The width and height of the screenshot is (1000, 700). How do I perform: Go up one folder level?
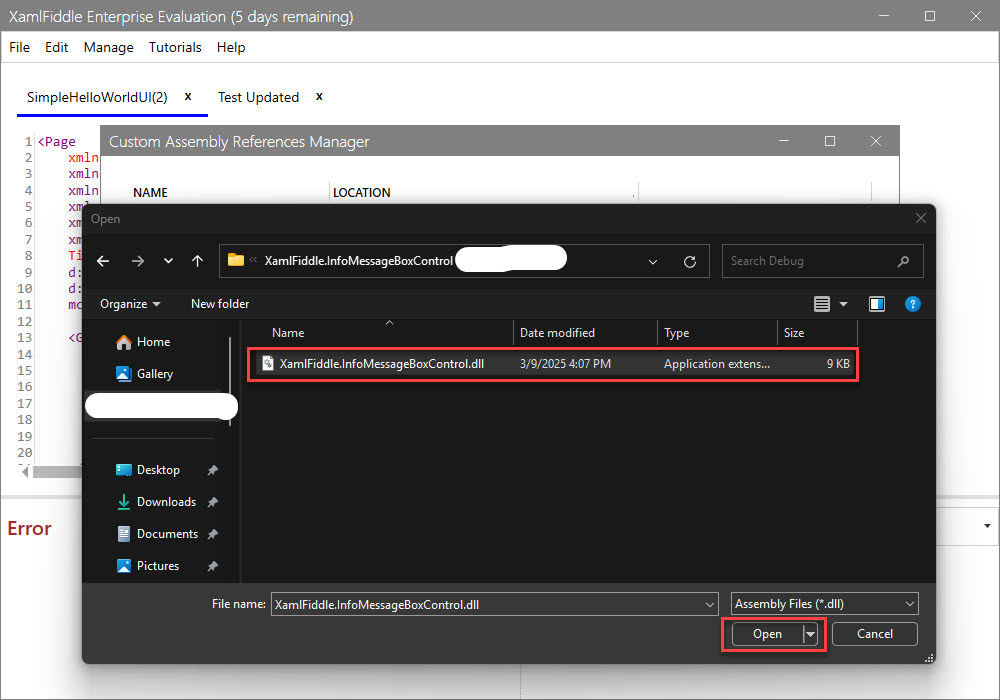point(198,261)
